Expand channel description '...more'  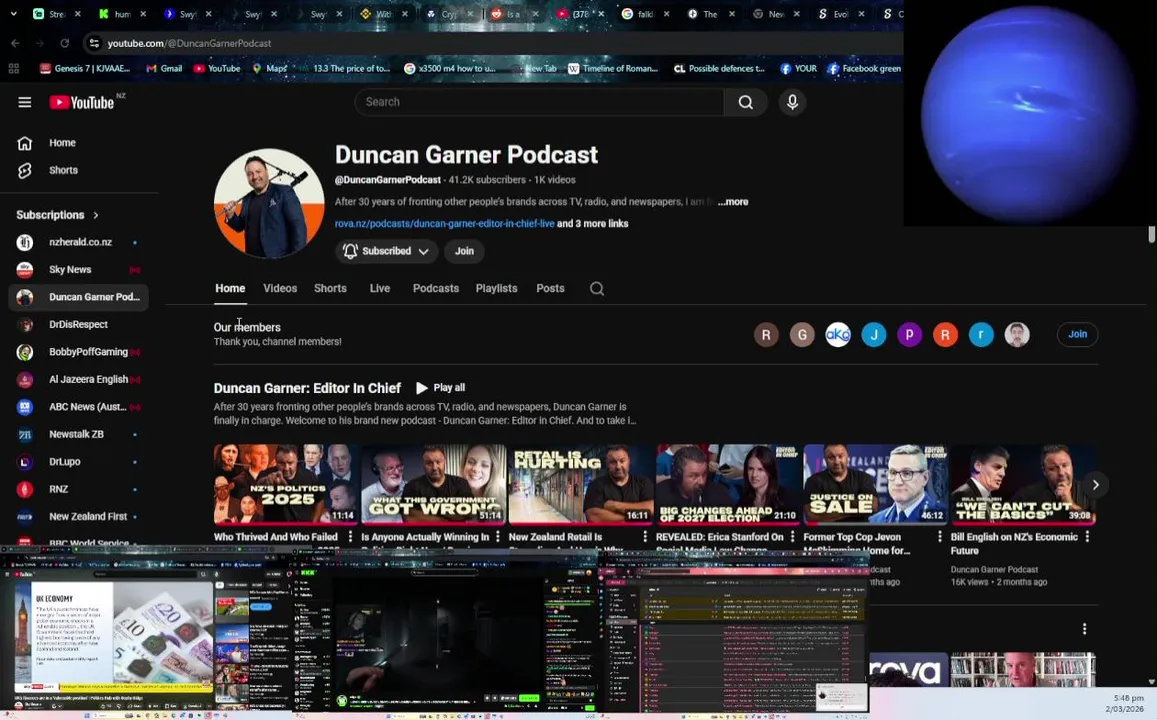(x=733, y=202)
